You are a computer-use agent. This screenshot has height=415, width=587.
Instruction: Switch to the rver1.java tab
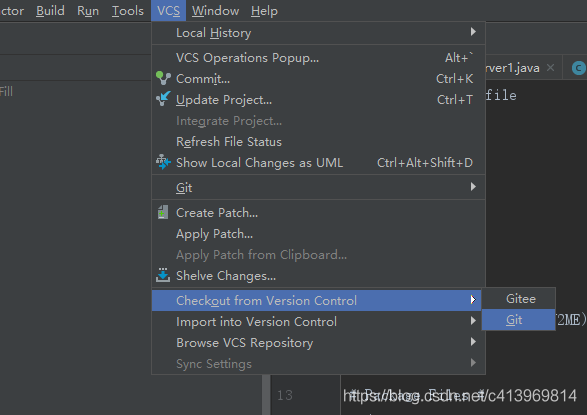tap(513, 68)
